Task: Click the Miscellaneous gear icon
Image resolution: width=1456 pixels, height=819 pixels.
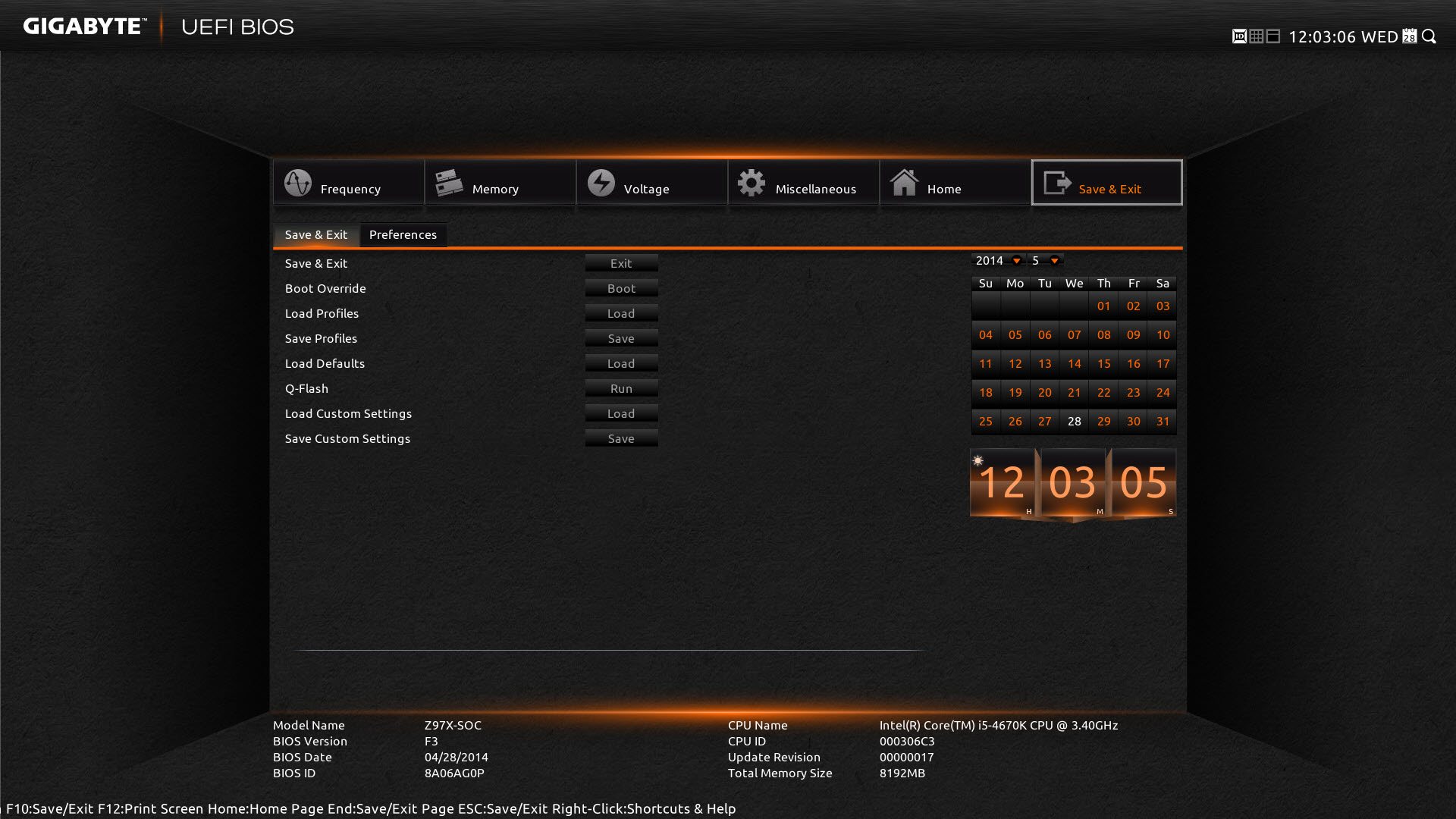Action: click(x=752, y=183)
